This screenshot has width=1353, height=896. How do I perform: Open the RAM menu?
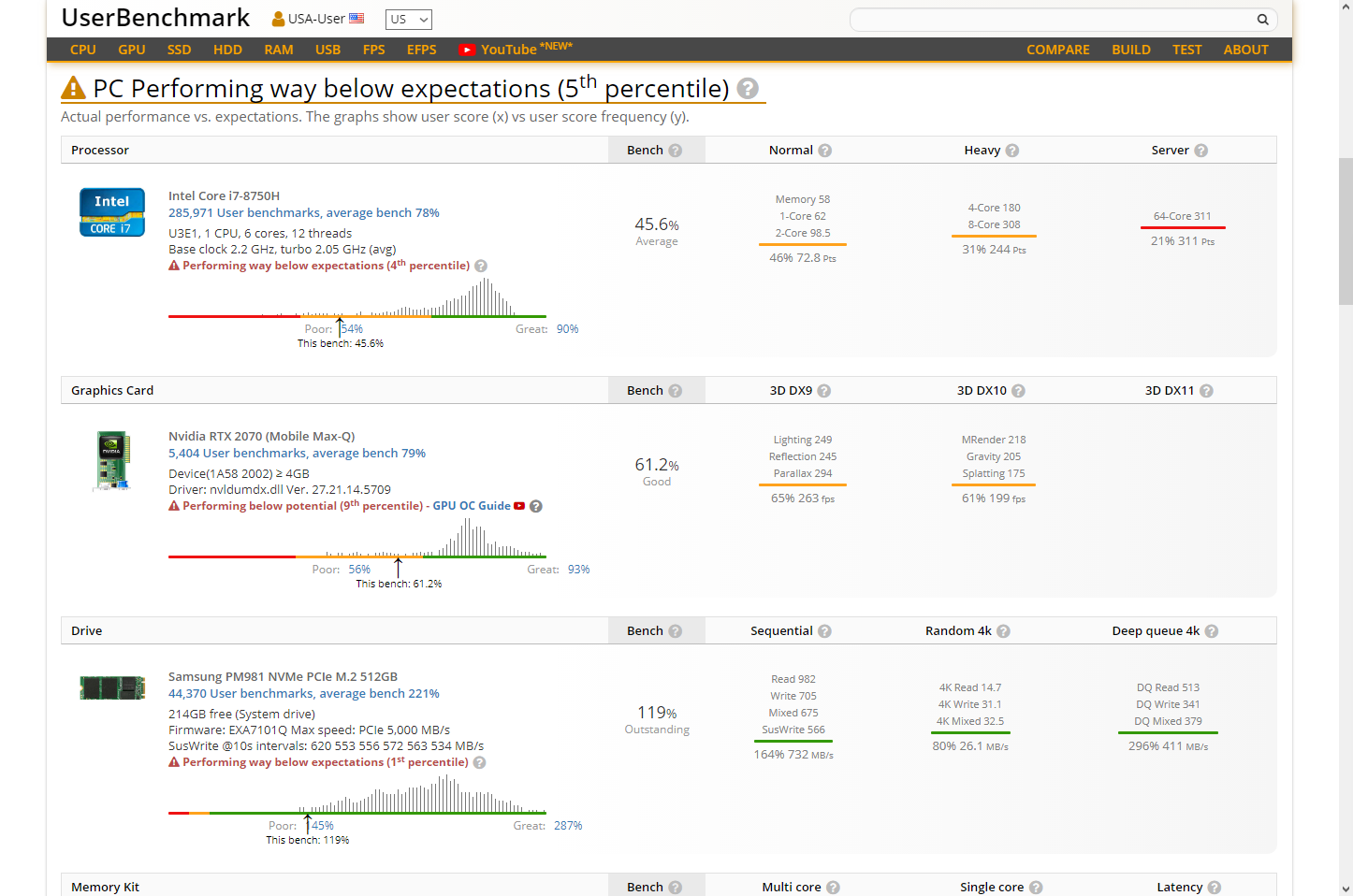pos(279,50)
